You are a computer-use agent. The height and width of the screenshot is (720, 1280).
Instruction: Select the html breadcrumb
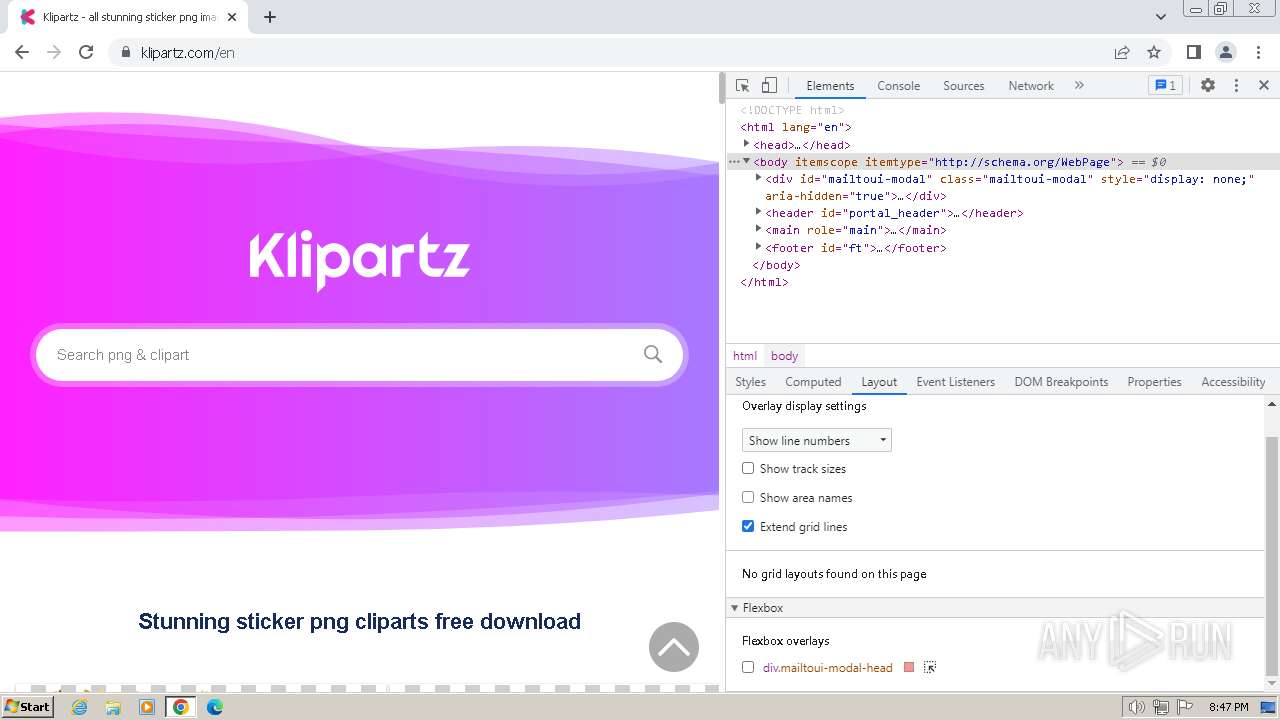pyautogui.click(x=745, y=356)
